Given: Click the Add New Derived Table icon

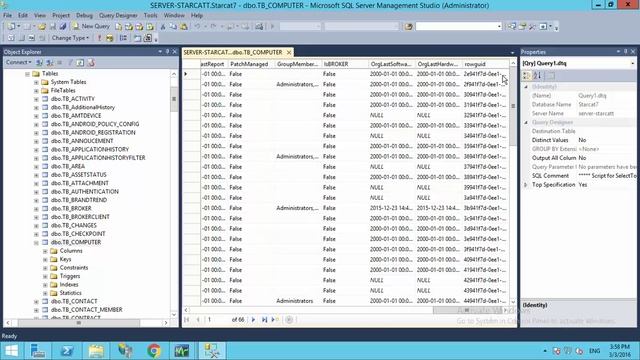Looking at the screenshot, I should pyautogui.click(x=148, y=38).
